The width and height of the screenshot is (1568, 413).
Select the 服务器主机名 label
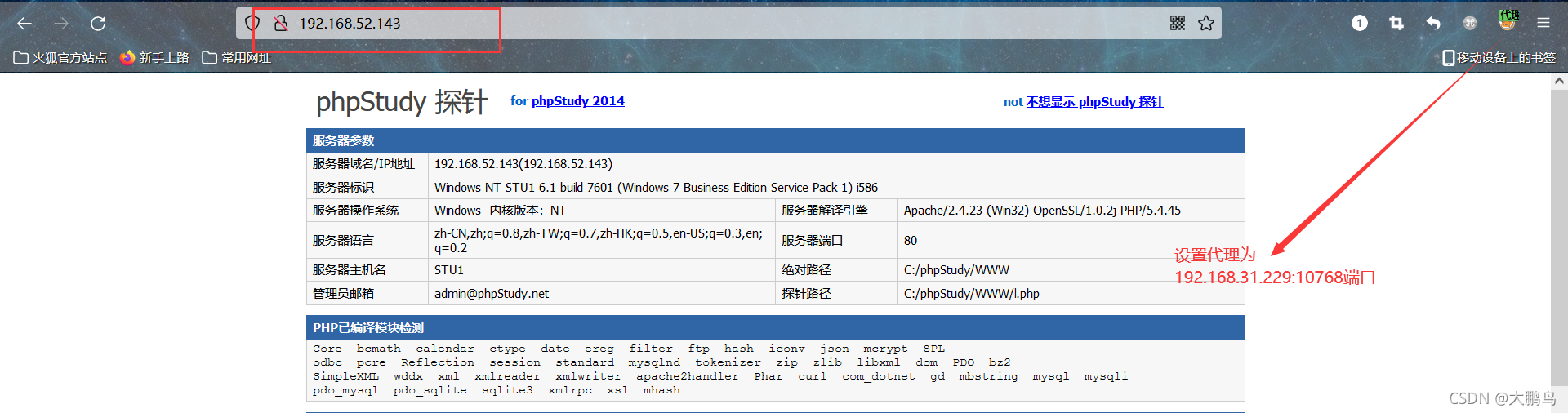(350, 270)
